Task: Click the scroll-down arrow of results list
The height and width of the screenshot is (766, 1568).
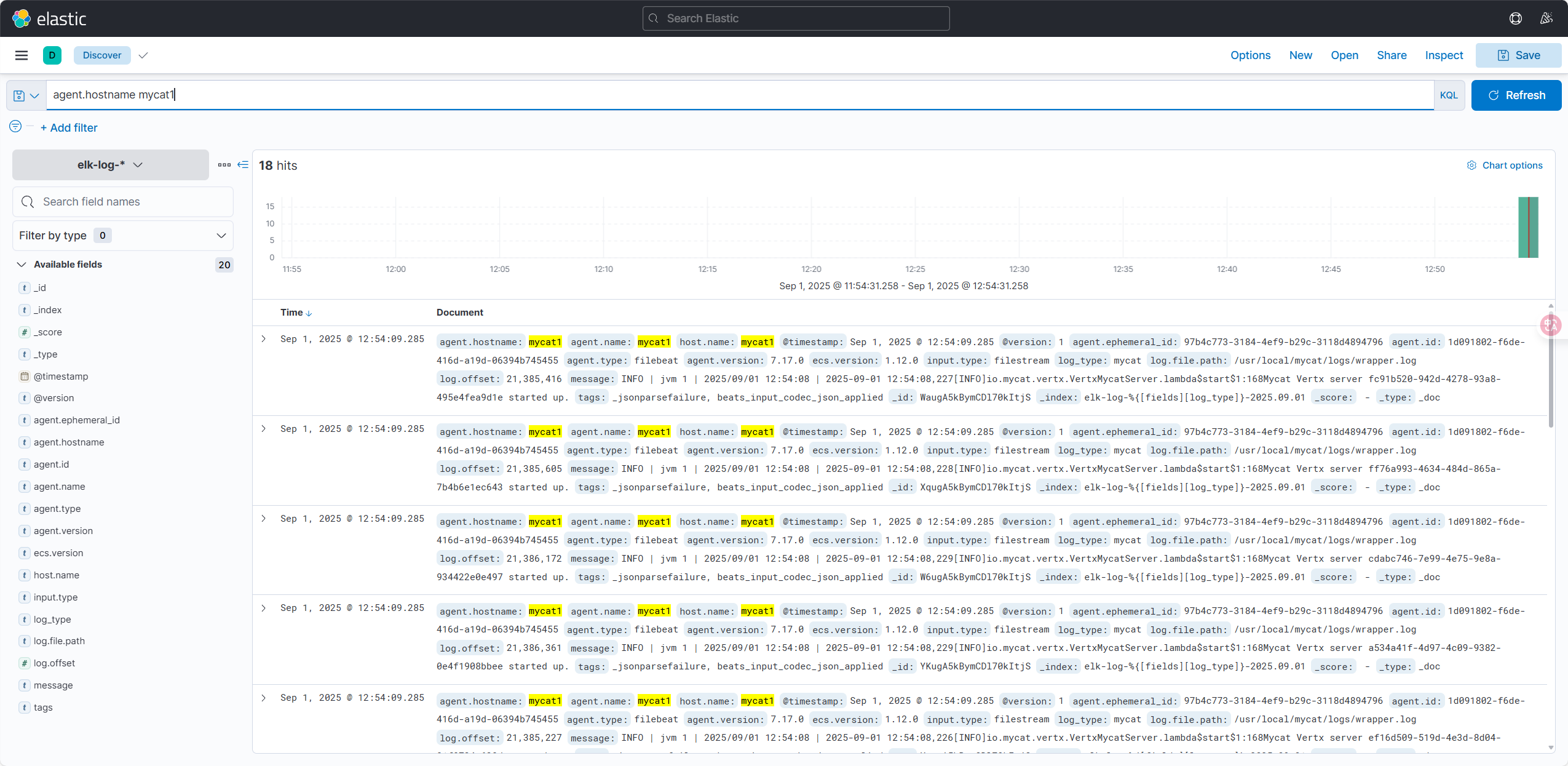Action: coord(1551,748)
